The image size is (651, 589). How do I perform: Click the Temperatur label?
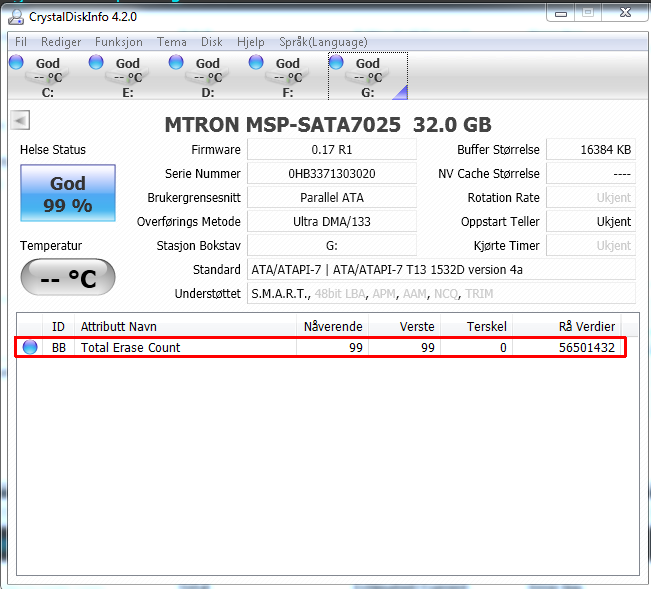point(51,246)
